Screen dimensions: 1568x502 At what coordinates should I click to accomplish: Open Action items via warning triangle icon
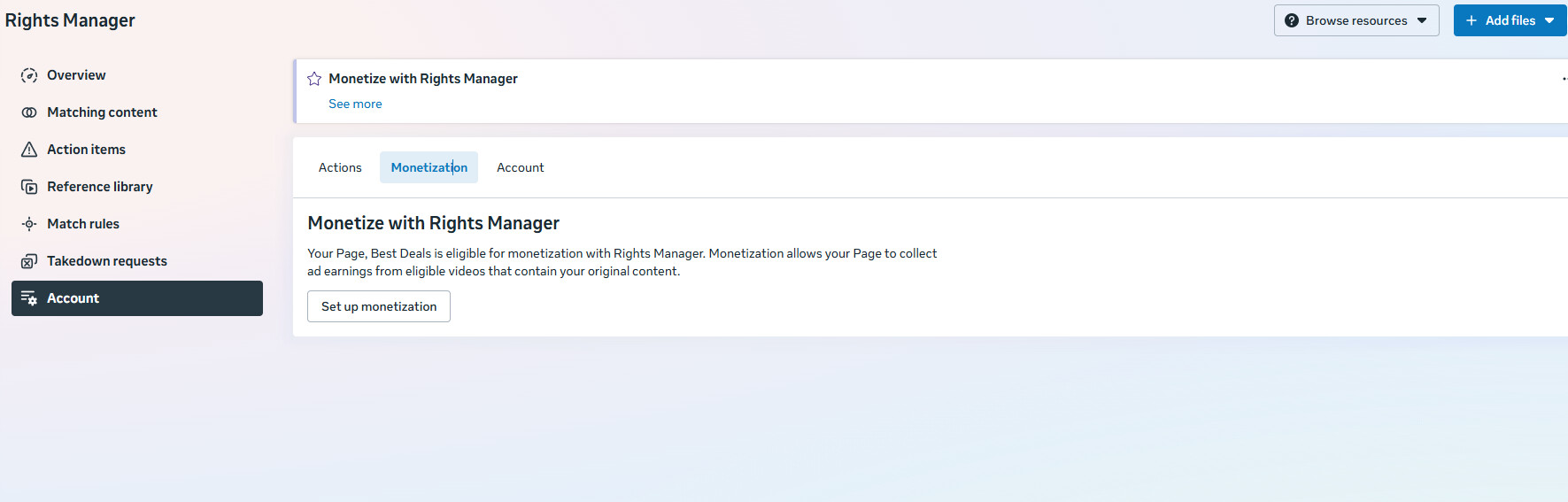pos(29,150)
